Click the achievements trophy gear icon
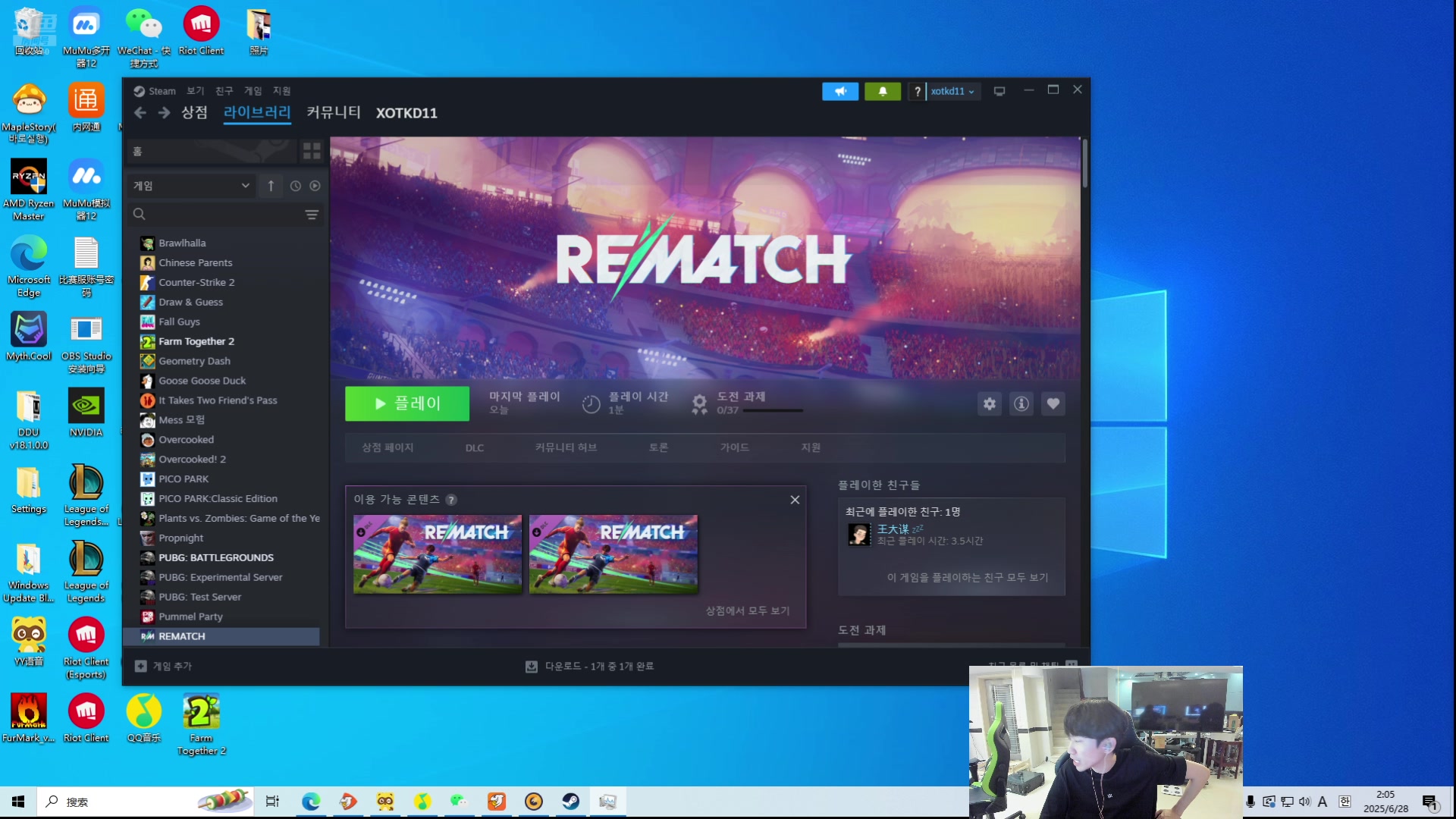 699,403
